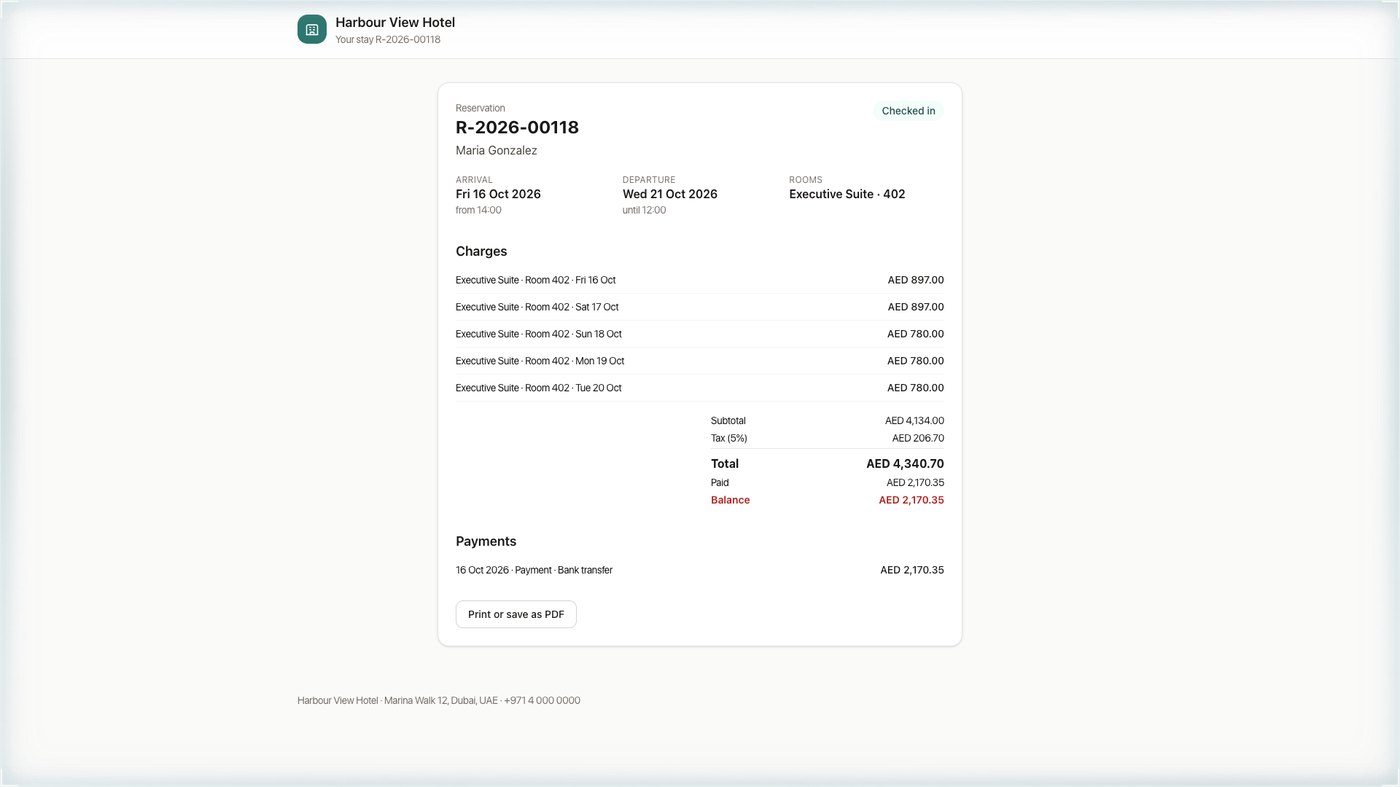This screenshot has height=787, width=1400.
Task: Select the Mon 19 Oct charge row
Action: point(700,361)
